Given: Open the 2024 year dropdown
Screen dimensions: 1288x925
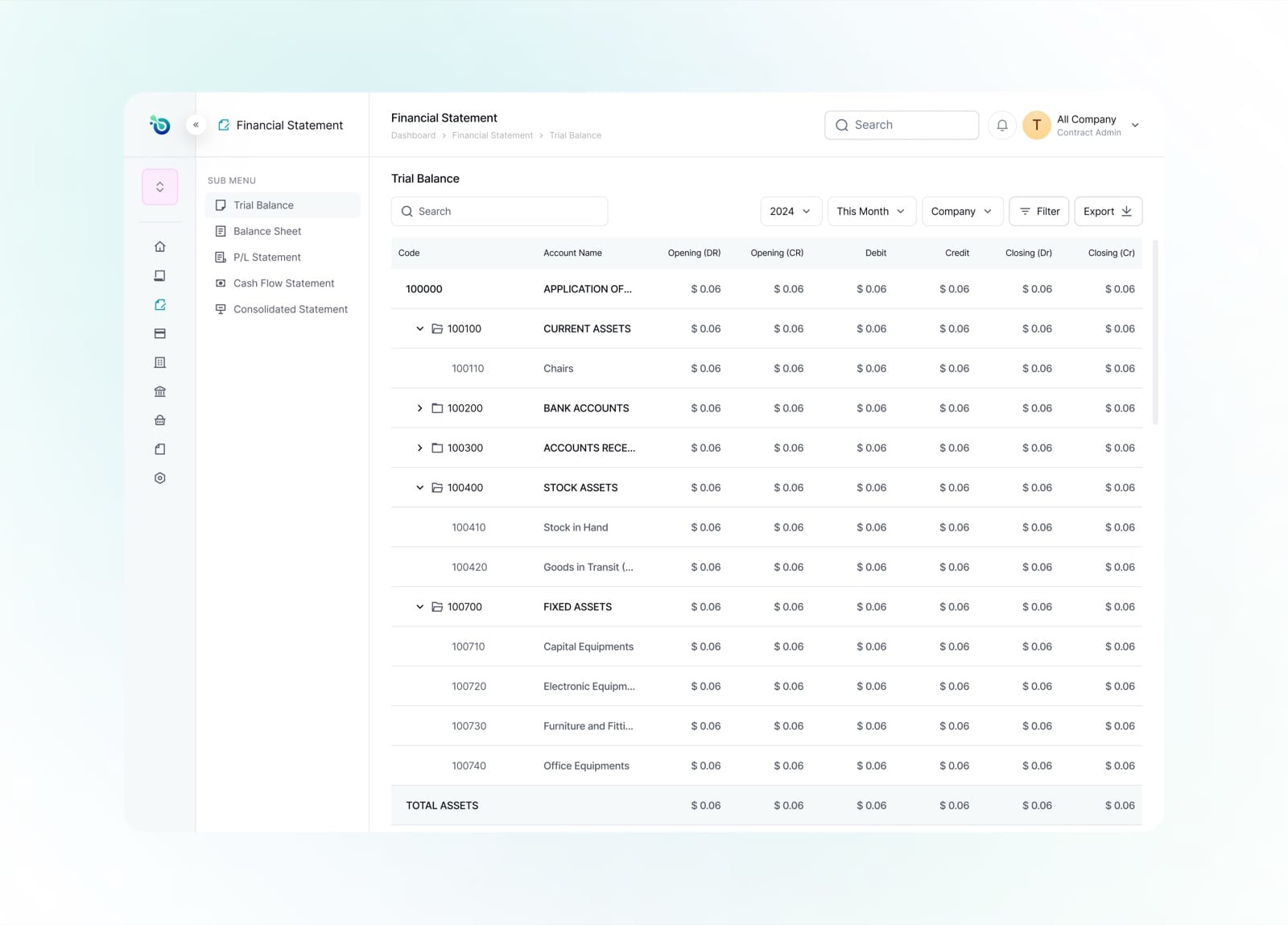Looking at the screenshot, I should point(791,211).
